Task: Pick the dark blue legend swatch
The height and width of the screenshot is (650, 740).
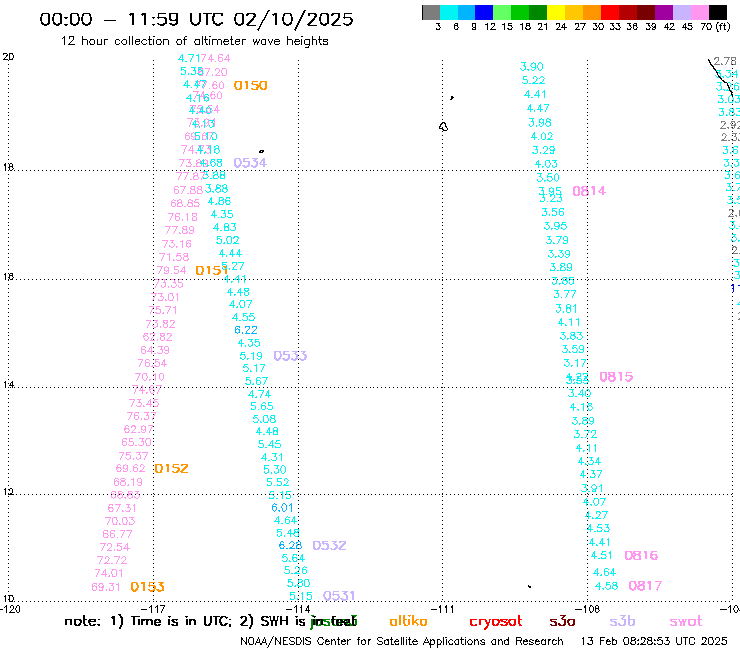Action: (x=484, y=12)
